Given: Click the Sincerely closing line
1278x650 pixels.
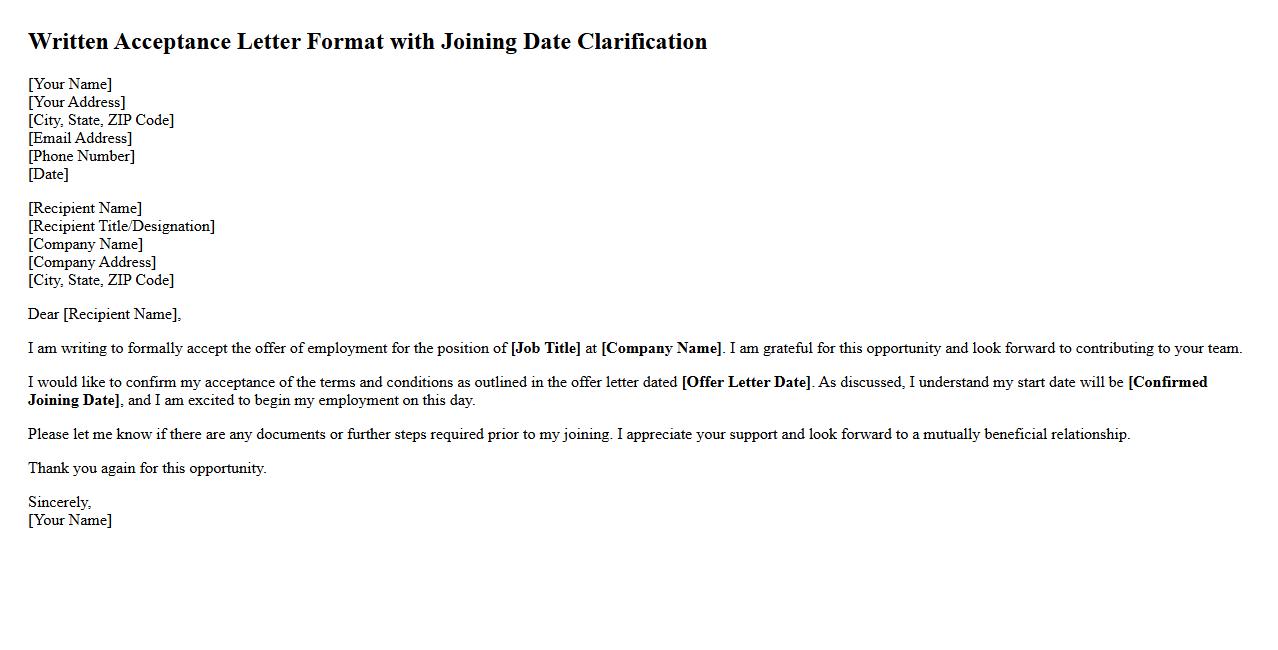Looking at the screenshot, I should coord(59,502).
